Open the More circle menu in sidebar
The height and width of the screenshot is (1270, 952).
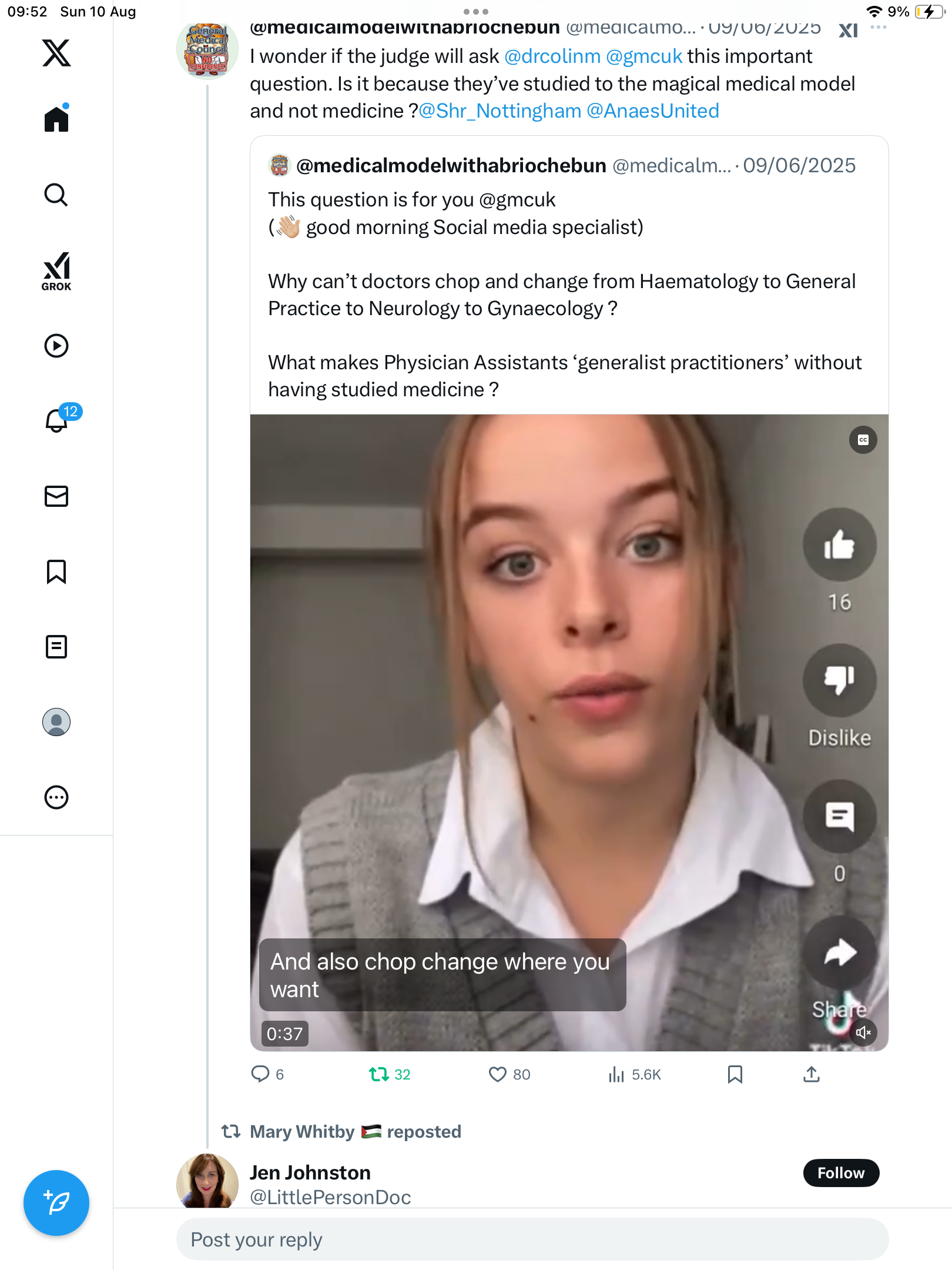[x=56, y=797]
